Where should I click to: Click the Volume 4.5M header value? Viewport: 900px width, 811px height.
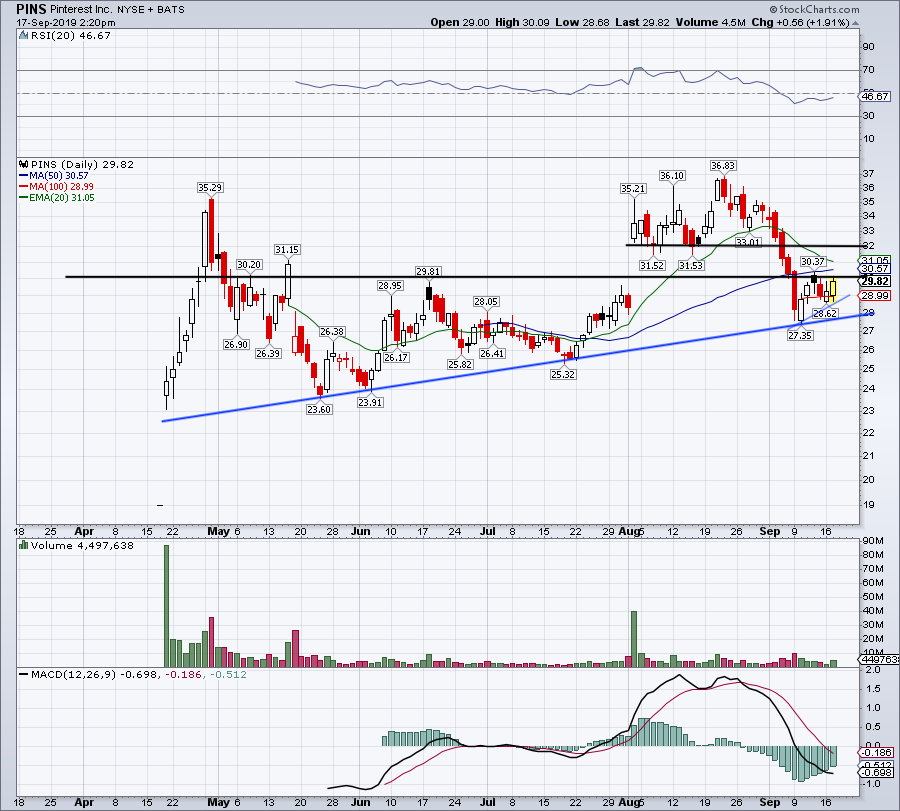(711, 22)
